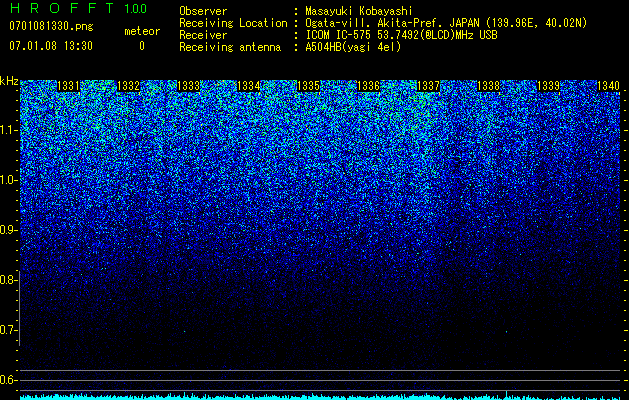The width and height of the screenshot is (629, 400).
Task: Click the meteor label
Action: click(142, 31)
